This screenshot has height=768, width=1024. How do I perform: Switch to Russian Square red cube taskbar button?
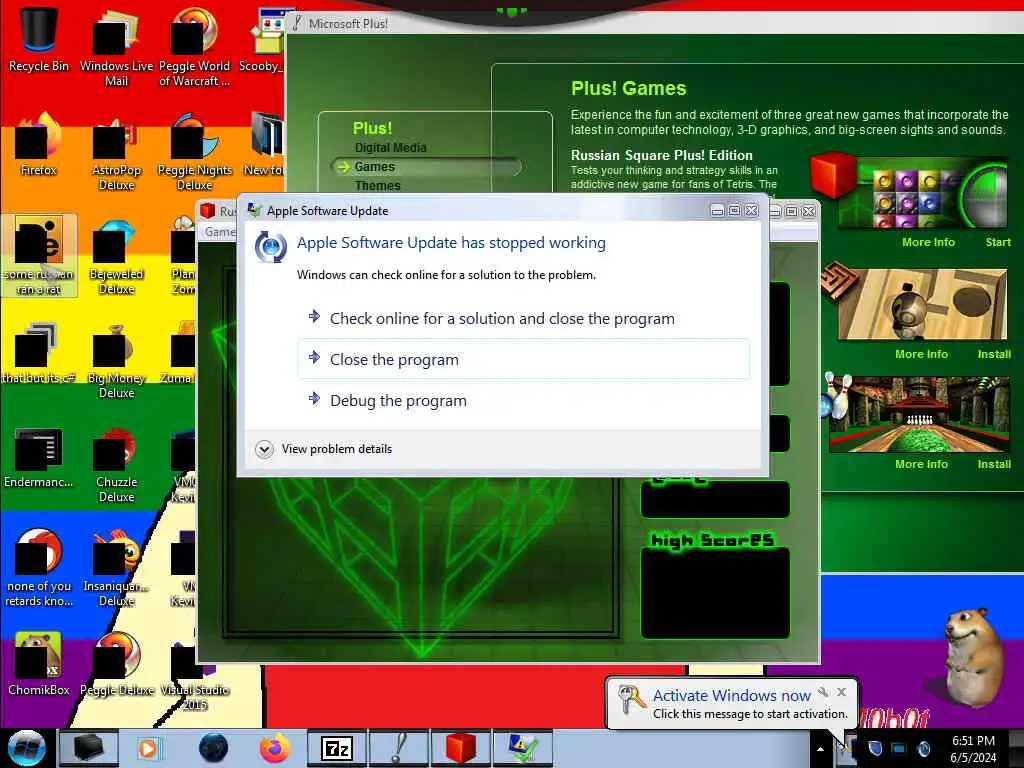461,748
